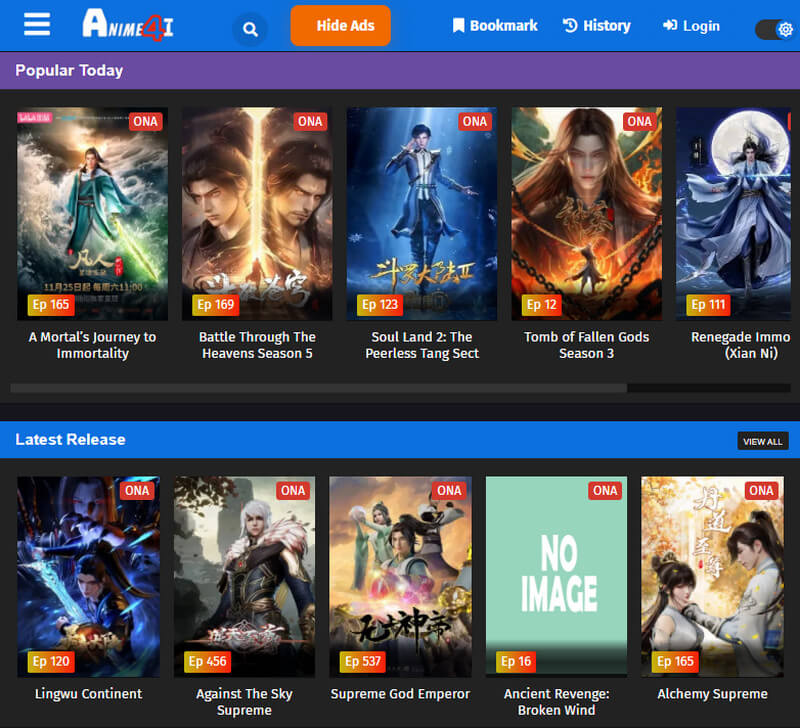
Task: Click the Against The Sky Supreme title
Action: coord(244,702)
